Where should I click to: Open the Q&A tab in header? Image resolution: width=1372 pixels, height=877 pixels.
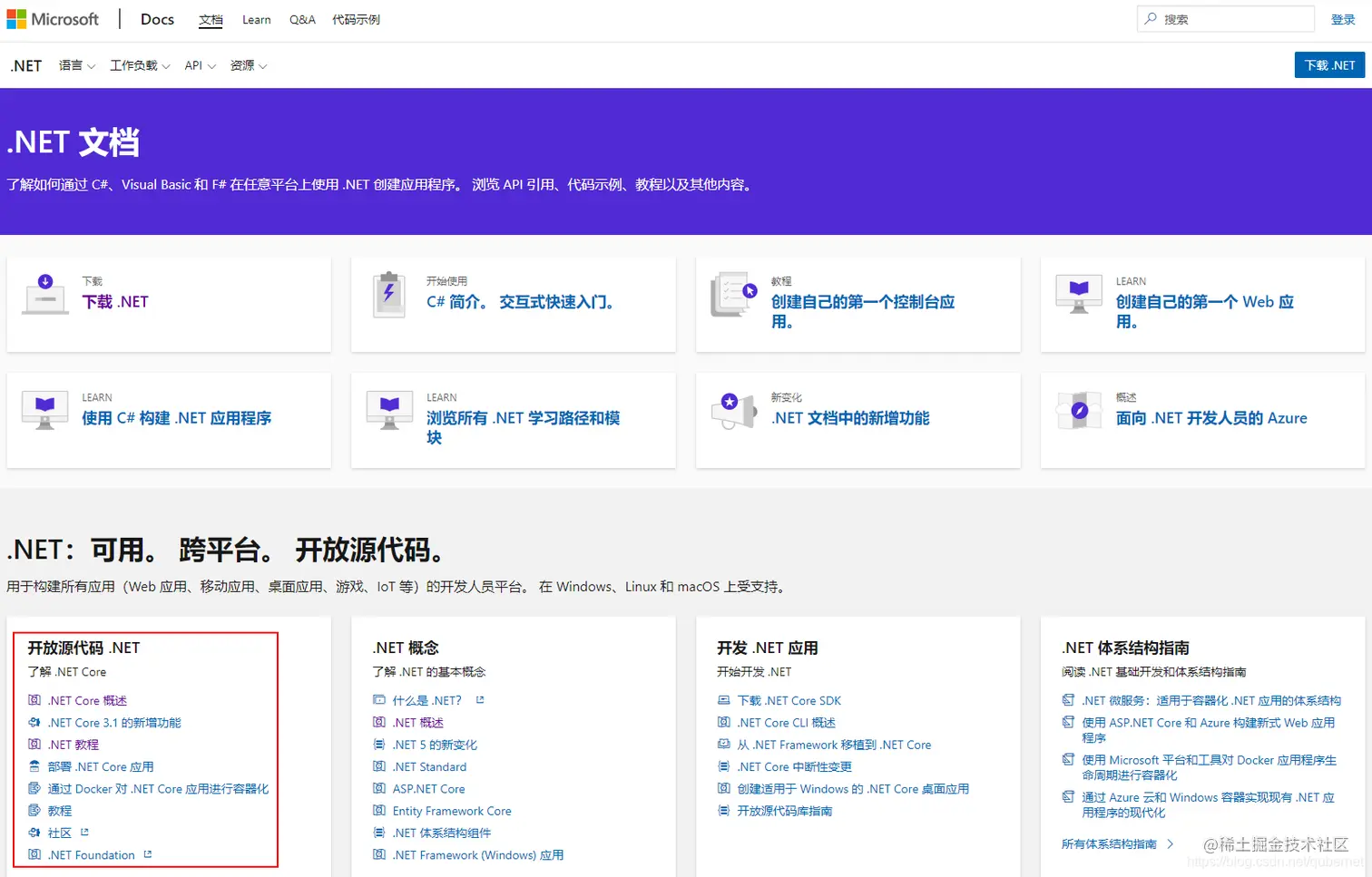pyautogui.click(x=302, y=20)
